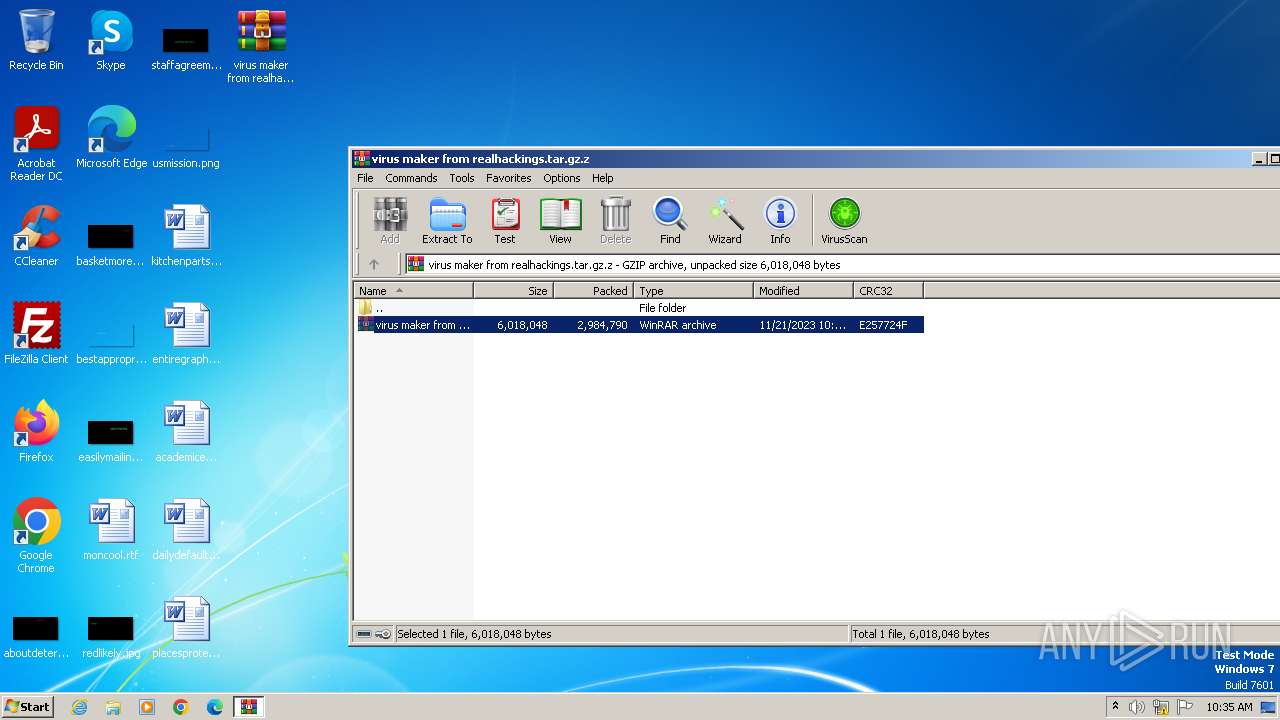Viewport: 1280px width, 720px height.
Task: Open the Favorites menu
Action: (x=509, y=178)
